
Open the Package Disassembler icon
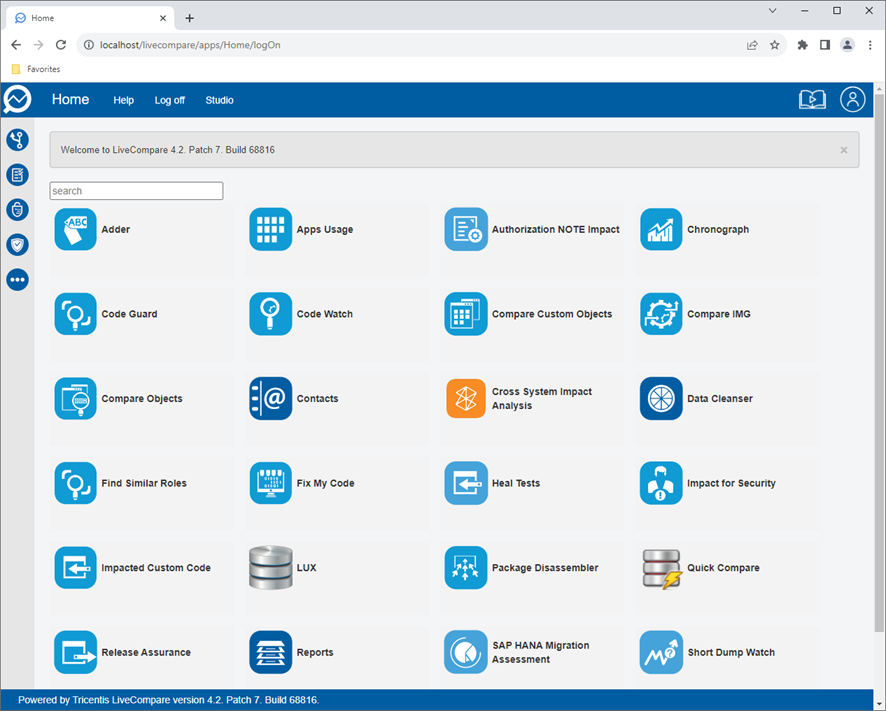click(x=466, y=567)
